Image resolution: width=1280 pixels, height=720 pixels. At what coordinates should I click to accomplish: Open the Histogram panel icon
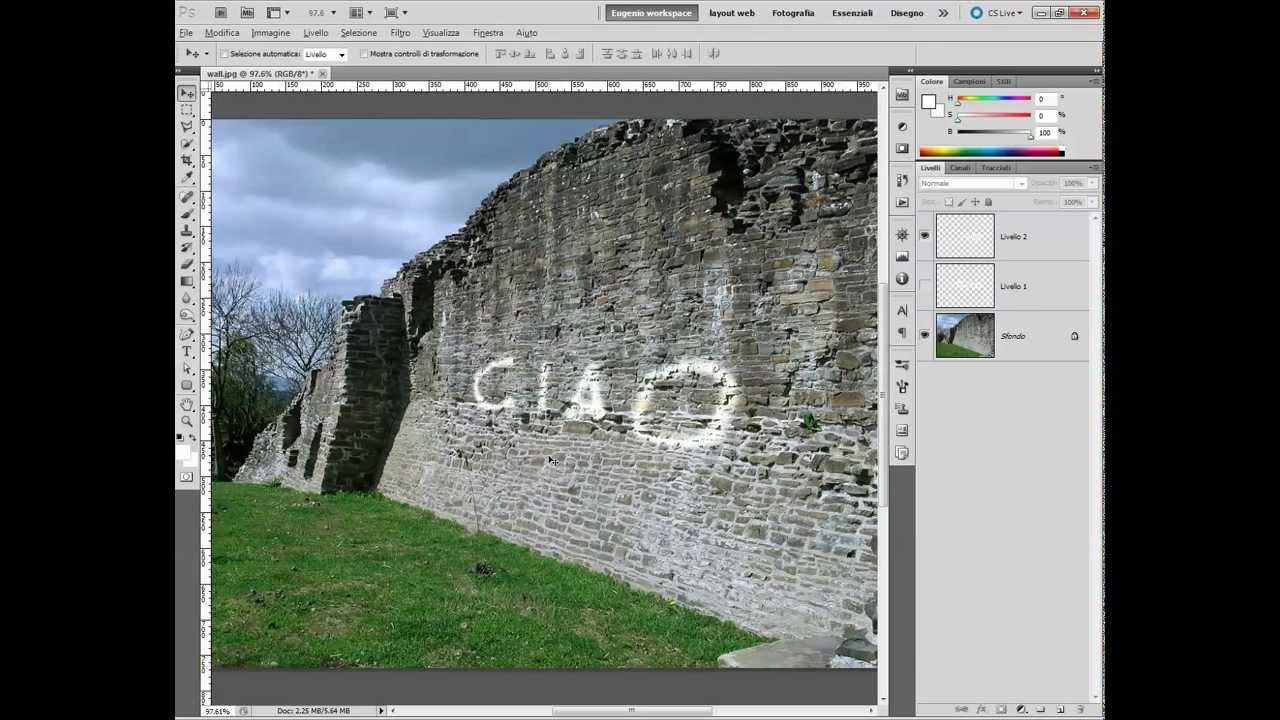point(902,257)
